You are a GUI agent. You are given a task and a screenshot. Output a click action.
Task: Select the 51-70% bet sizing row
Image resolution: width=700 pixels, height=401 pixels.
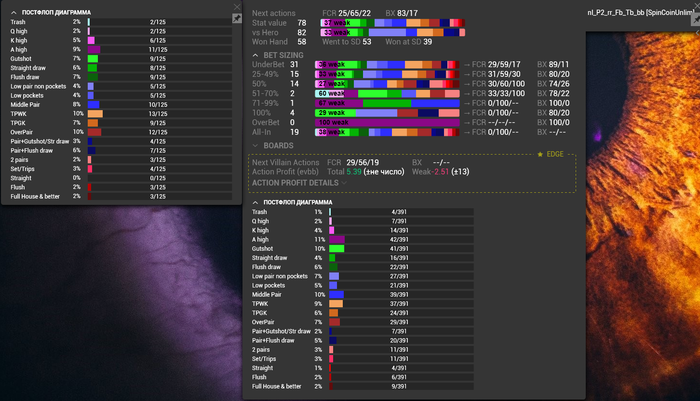[411, 93]
